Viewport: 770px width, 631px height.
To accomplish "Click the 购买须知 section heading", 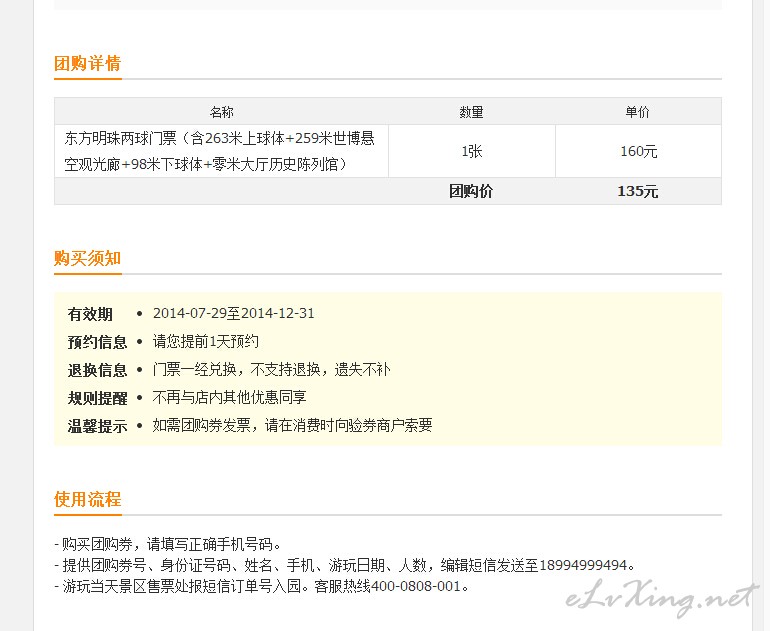I will pyautogui.click(x=87, y=258).
